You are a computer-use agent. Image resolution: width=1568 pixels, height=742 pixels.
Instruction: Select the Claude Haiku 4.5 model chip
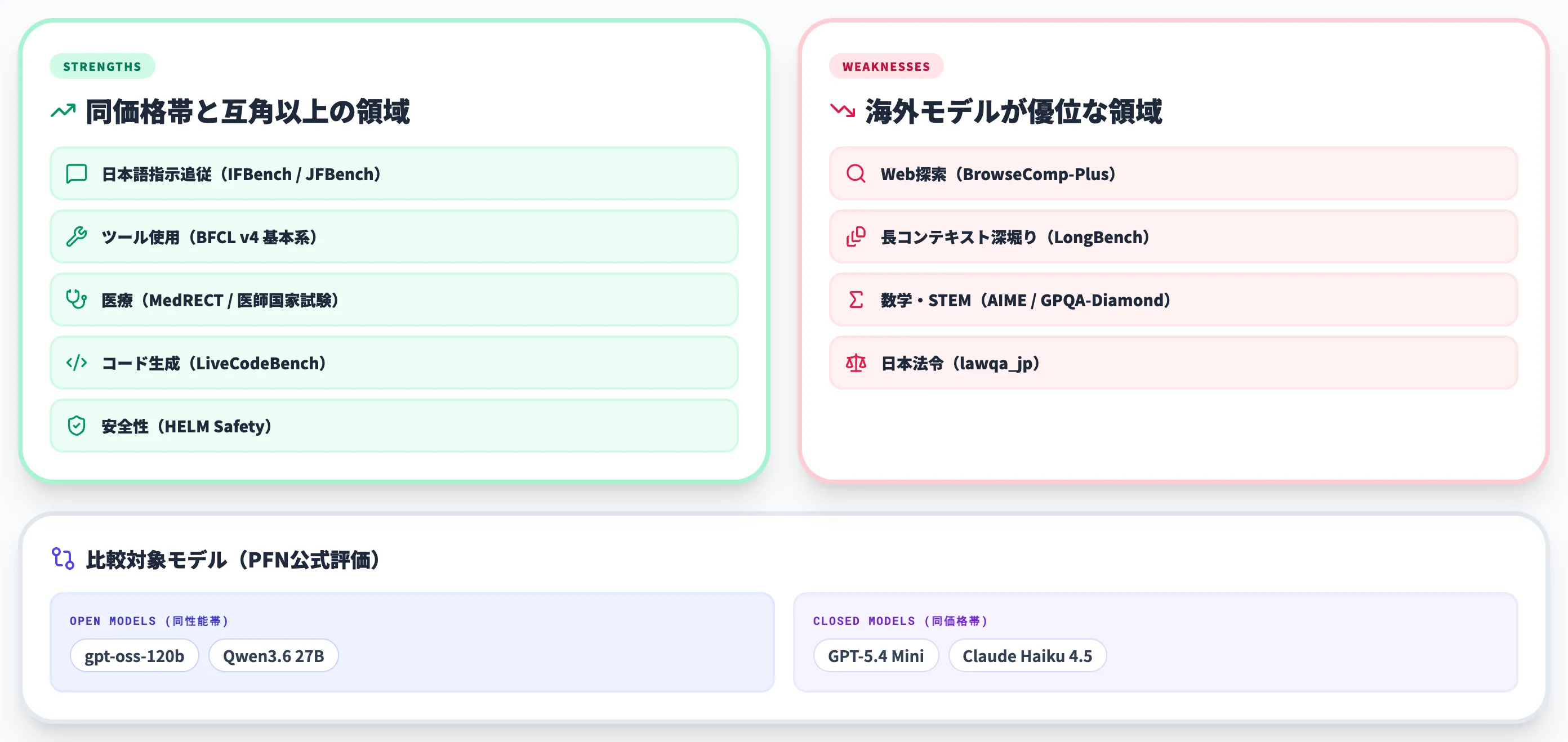click(x=1027, y=656)
